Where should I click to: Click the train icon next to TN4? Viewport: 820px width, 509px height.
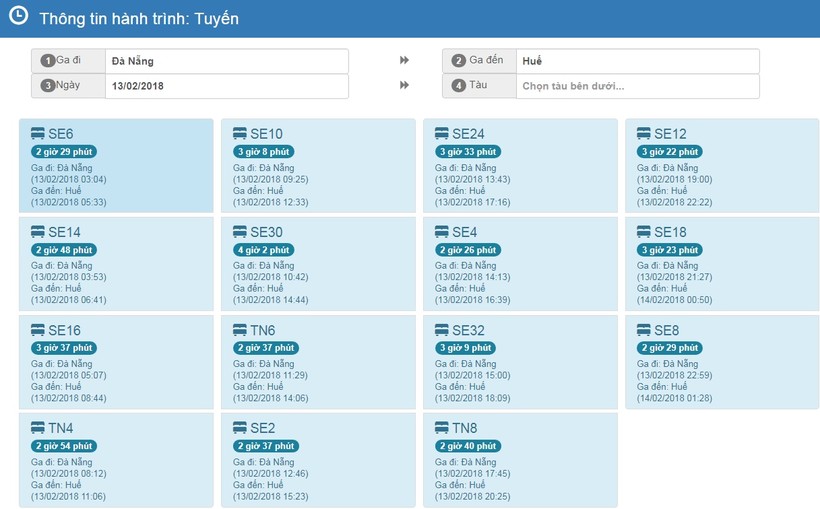click(38, 428)
